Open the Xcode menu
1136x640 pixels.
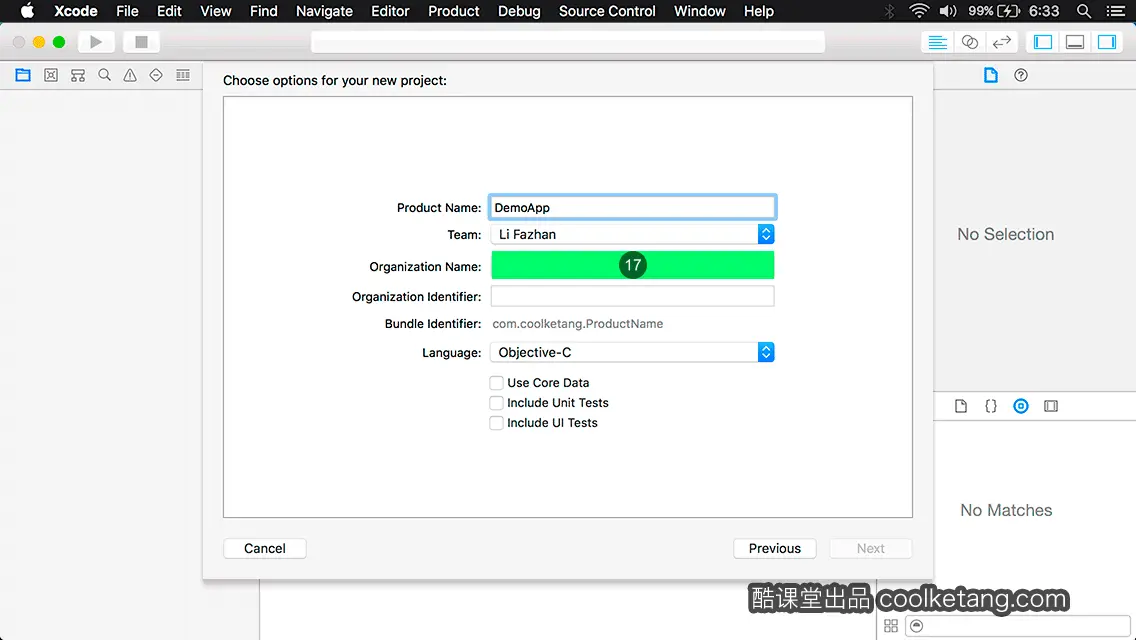pyautogui.click(x=75, y=11)
